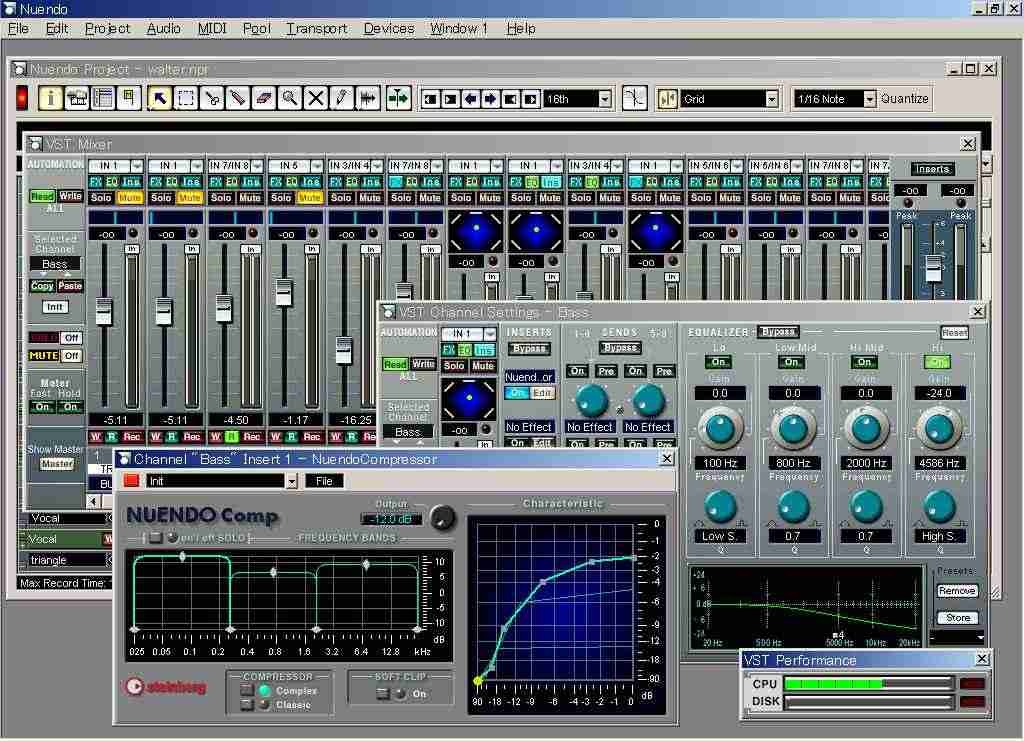Click the master fader in the mixer

coord(933,268)
